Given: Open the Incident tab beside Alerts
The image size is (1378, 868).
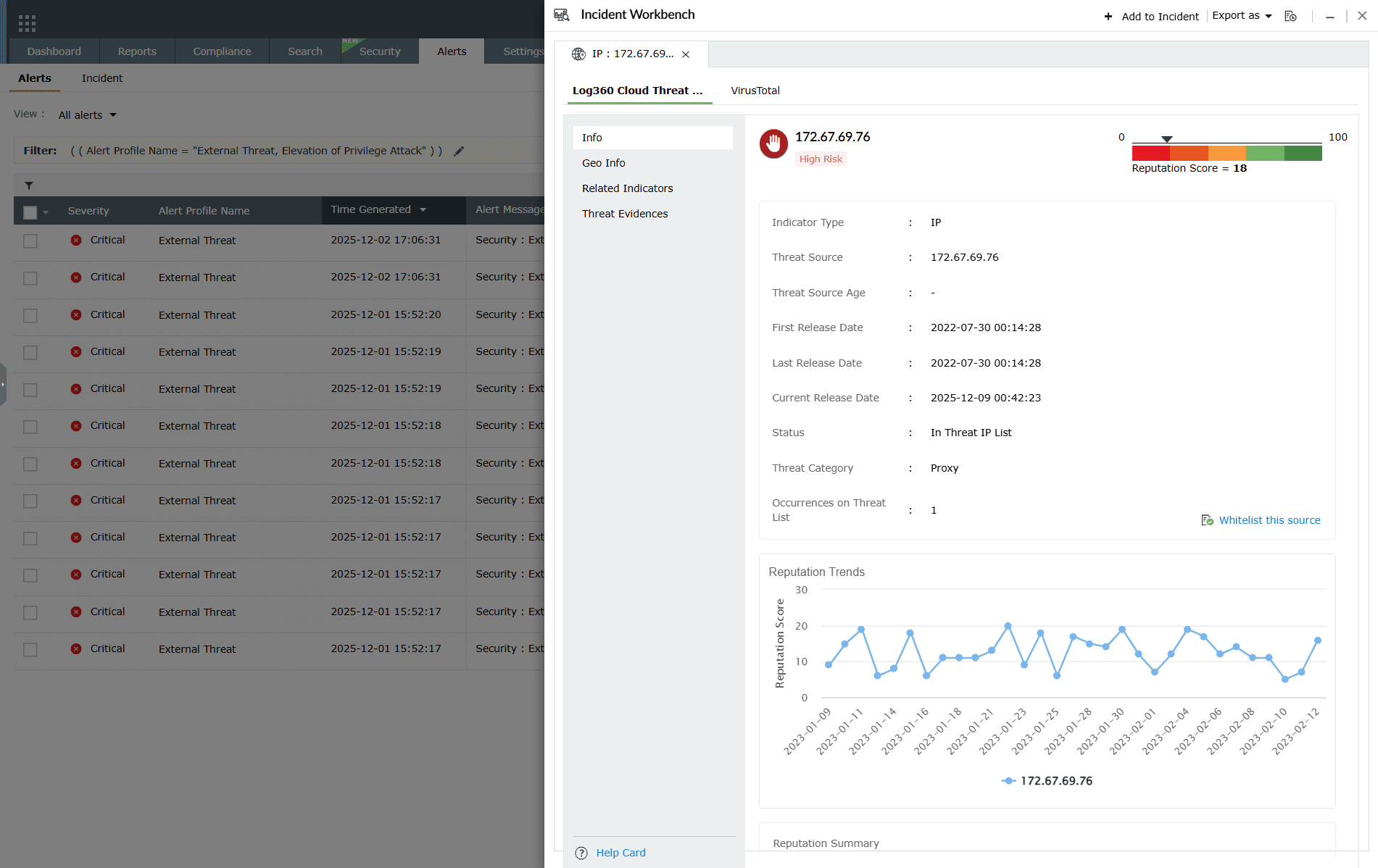Looking at the screenshot, I should (x=101, y=78).
